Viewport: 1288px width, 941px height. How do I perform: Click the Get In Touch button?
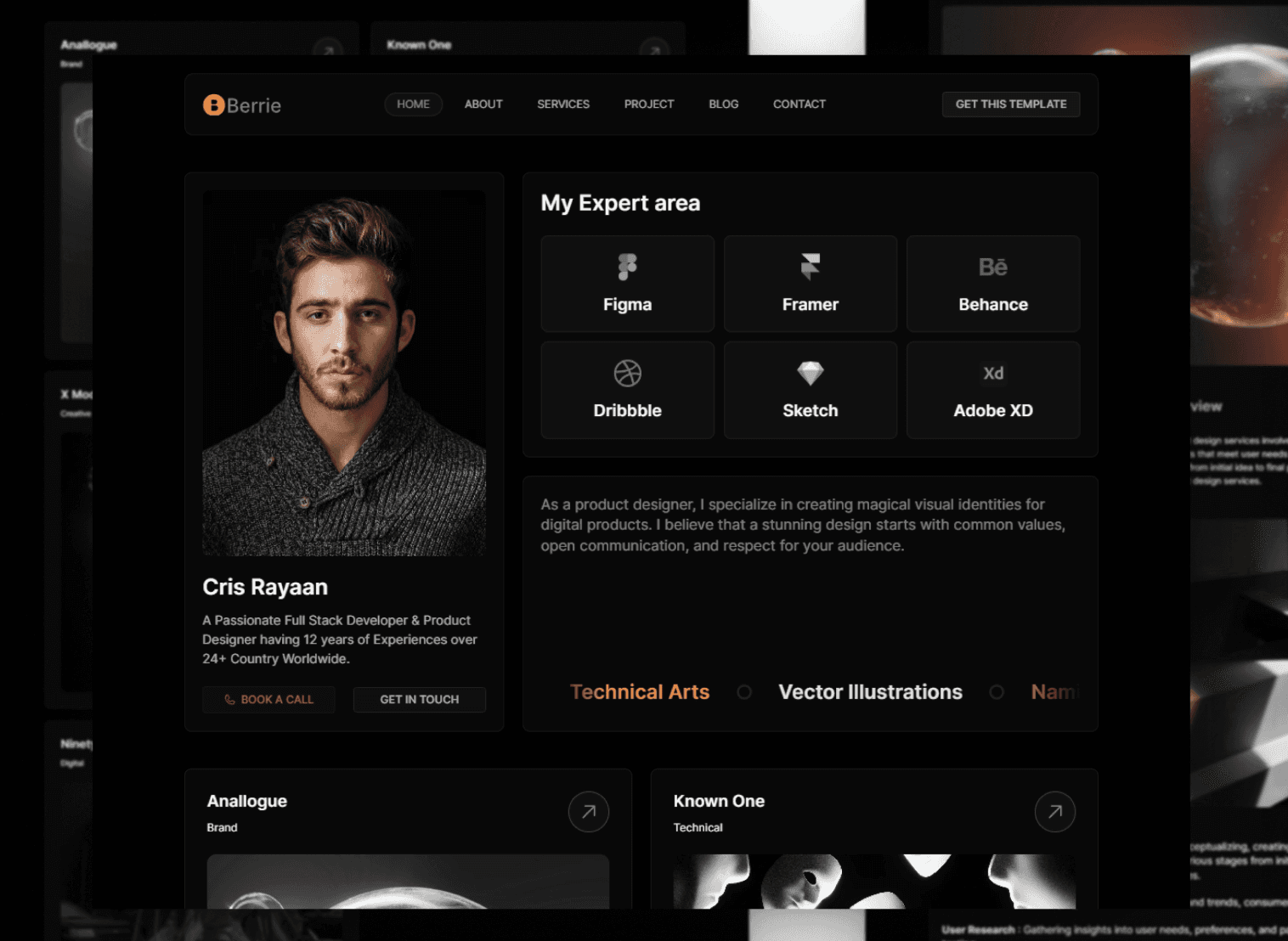[x=420, y=700]
